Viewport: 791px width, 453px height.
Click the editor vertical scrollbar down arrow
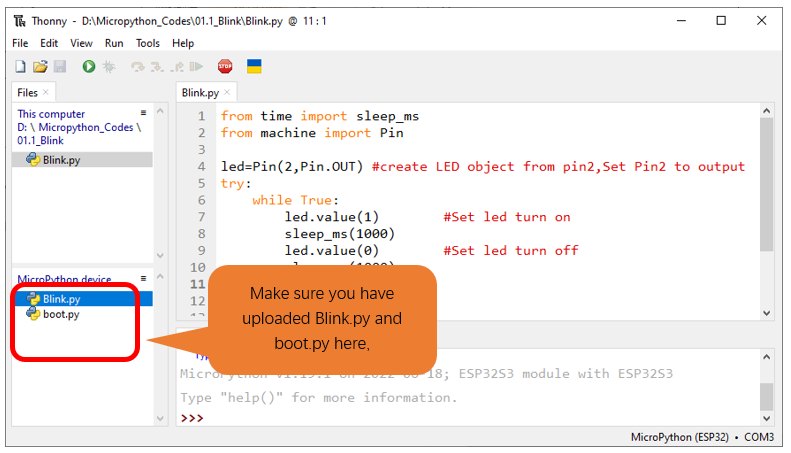(767, 313)
